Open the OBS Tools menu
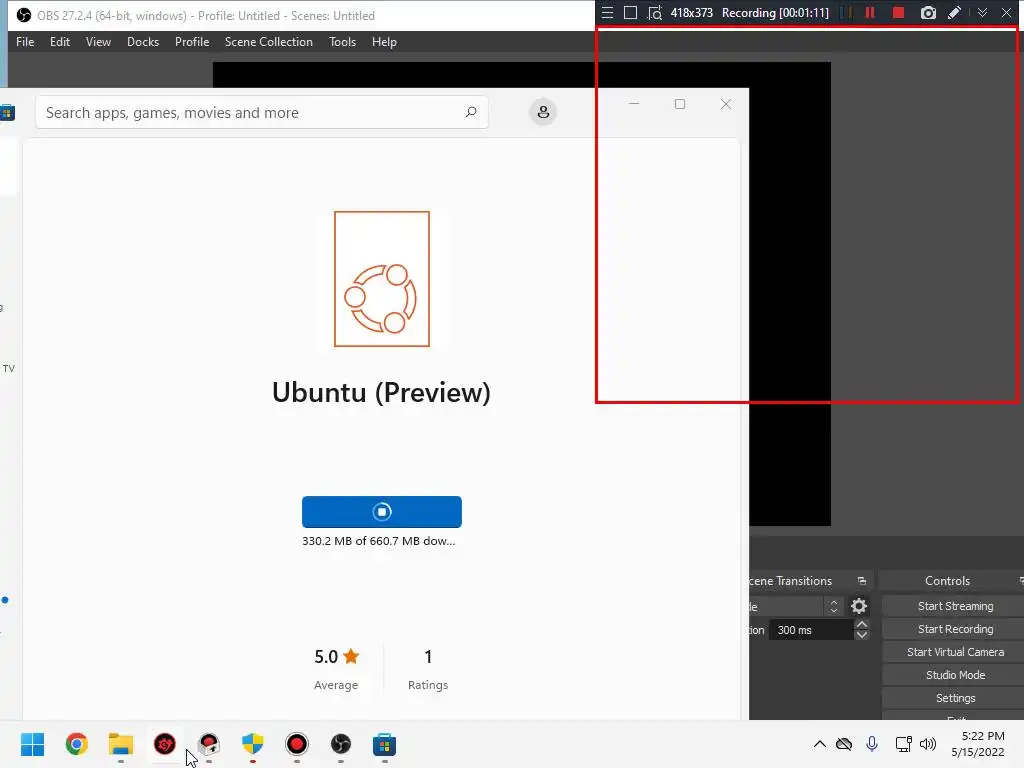Viewport: 1024px width, 768px height. (x=342, y=42)
